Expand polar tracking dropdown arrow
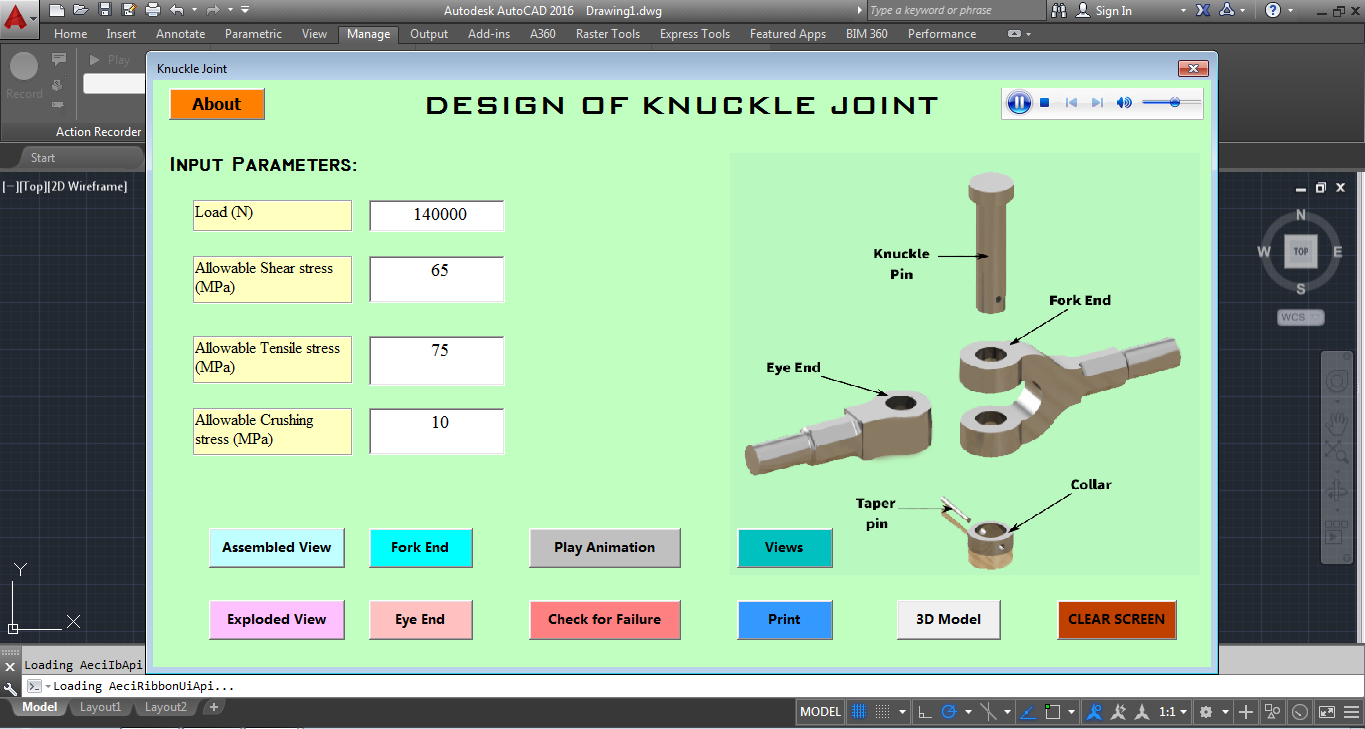Viewport: 1365px width, 729px height. pos(968,712)
